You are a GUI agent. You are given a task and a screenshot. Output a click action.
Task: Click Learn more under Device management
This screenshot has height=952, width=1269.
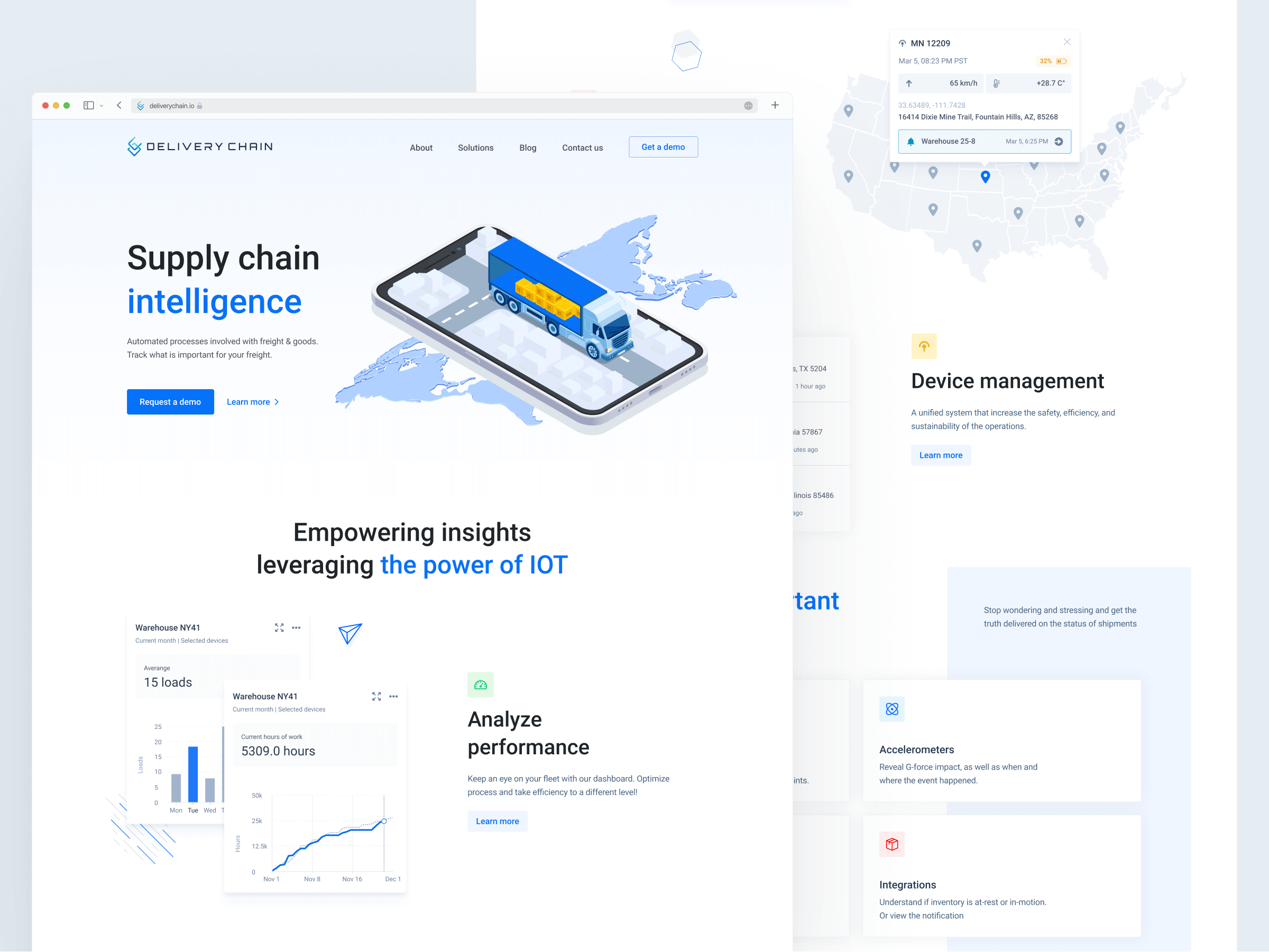(941, 454)
